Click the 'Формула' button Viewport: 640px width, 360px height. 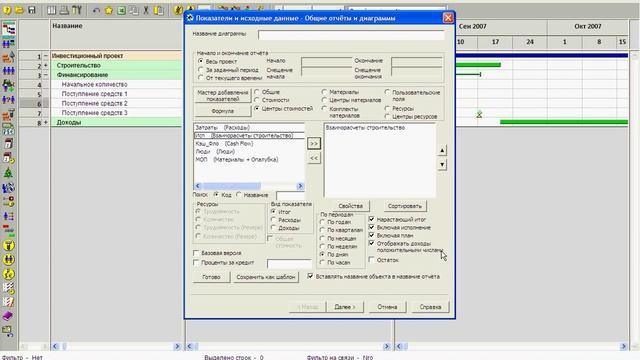[222, 111]
